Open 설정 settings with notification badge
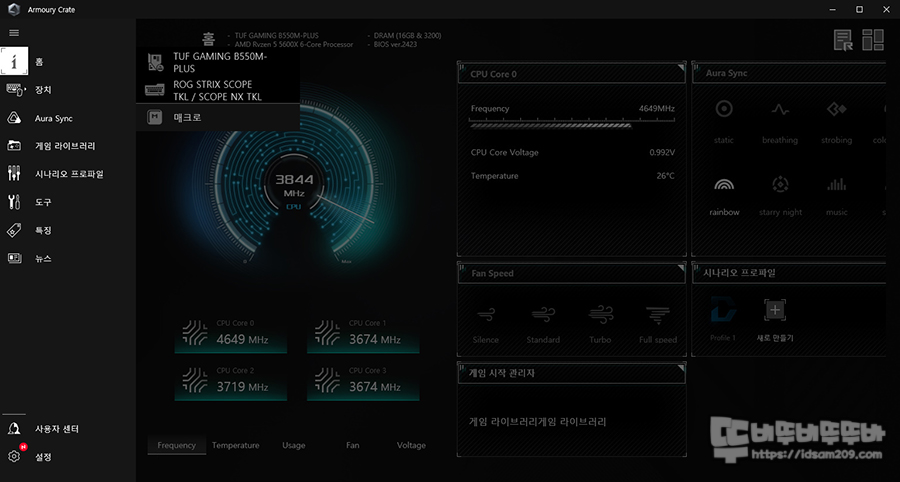The width and height of the screenshot is (900, 482). 68,457
